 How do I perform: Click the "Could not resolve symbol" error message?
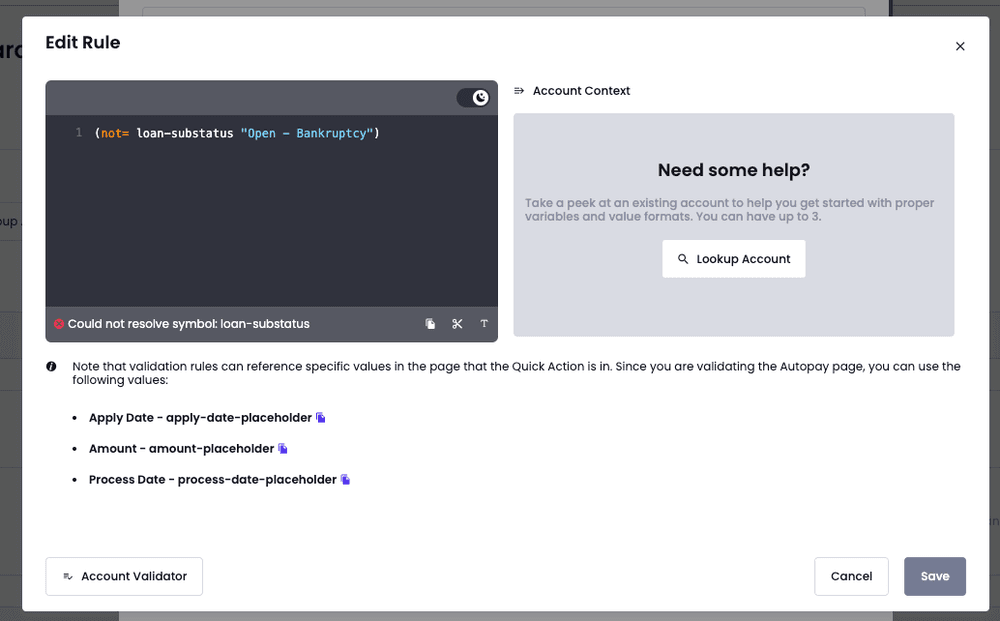pyautogui.click(x=188, y=324)
